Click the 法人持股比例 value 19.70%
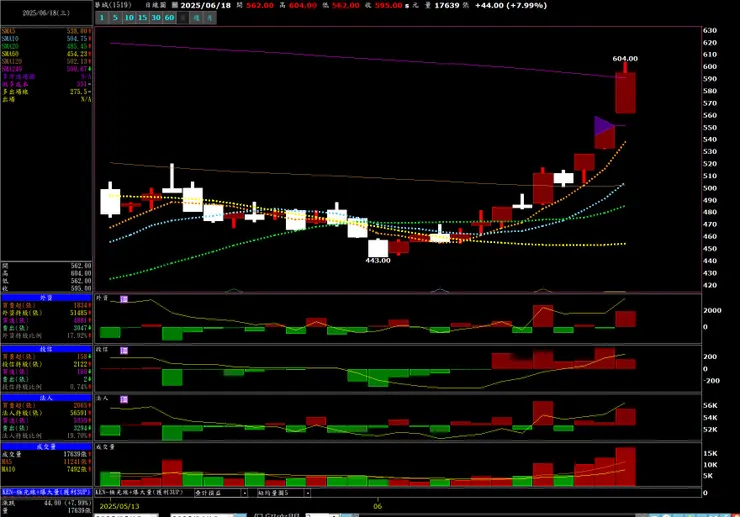740x517 pixels. [x=78, y=436]
